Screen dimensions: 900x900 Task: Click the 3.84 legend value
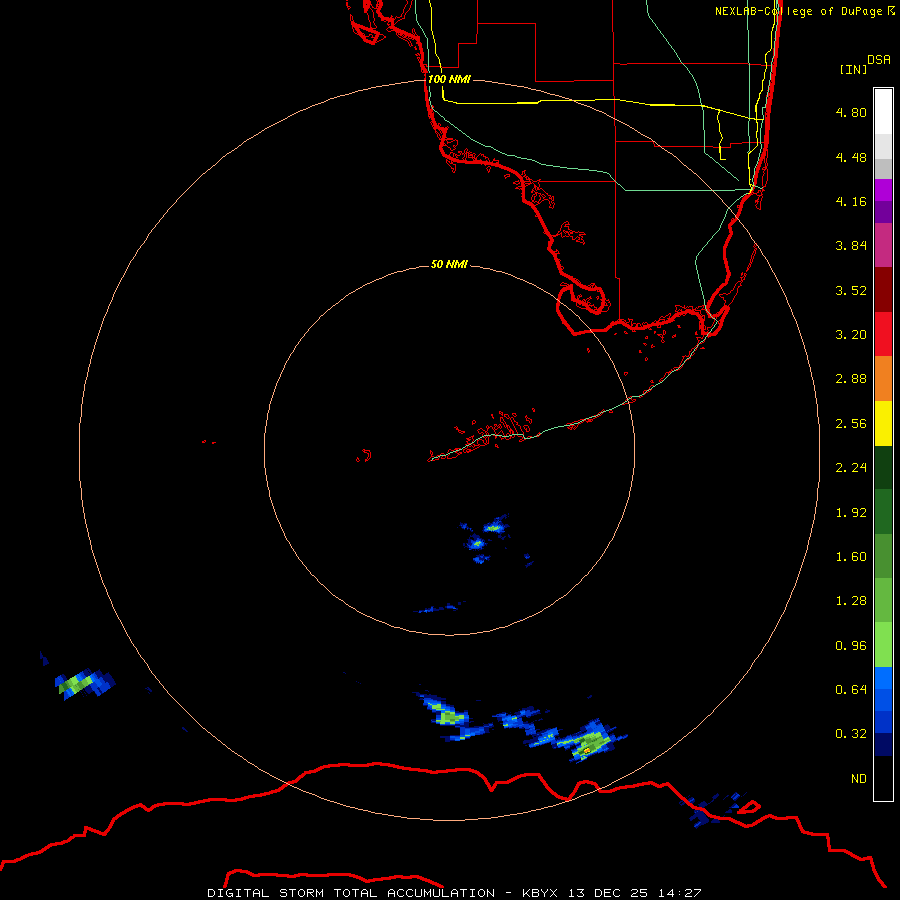(x=851, y=246)
